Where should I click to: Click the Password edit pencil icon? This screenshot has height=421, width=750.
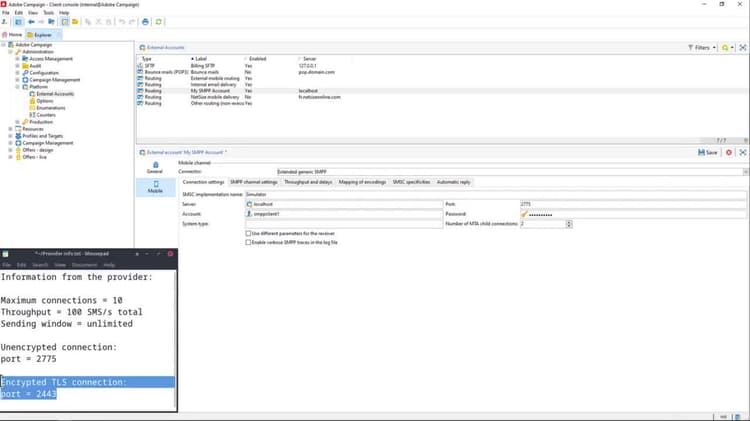[524, 214]
